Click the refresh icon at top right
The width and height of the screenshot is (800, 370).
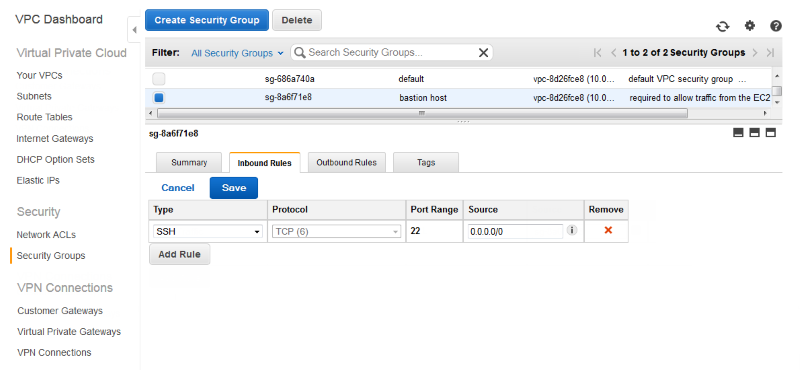pyautogui.click(x=722, y=27)
